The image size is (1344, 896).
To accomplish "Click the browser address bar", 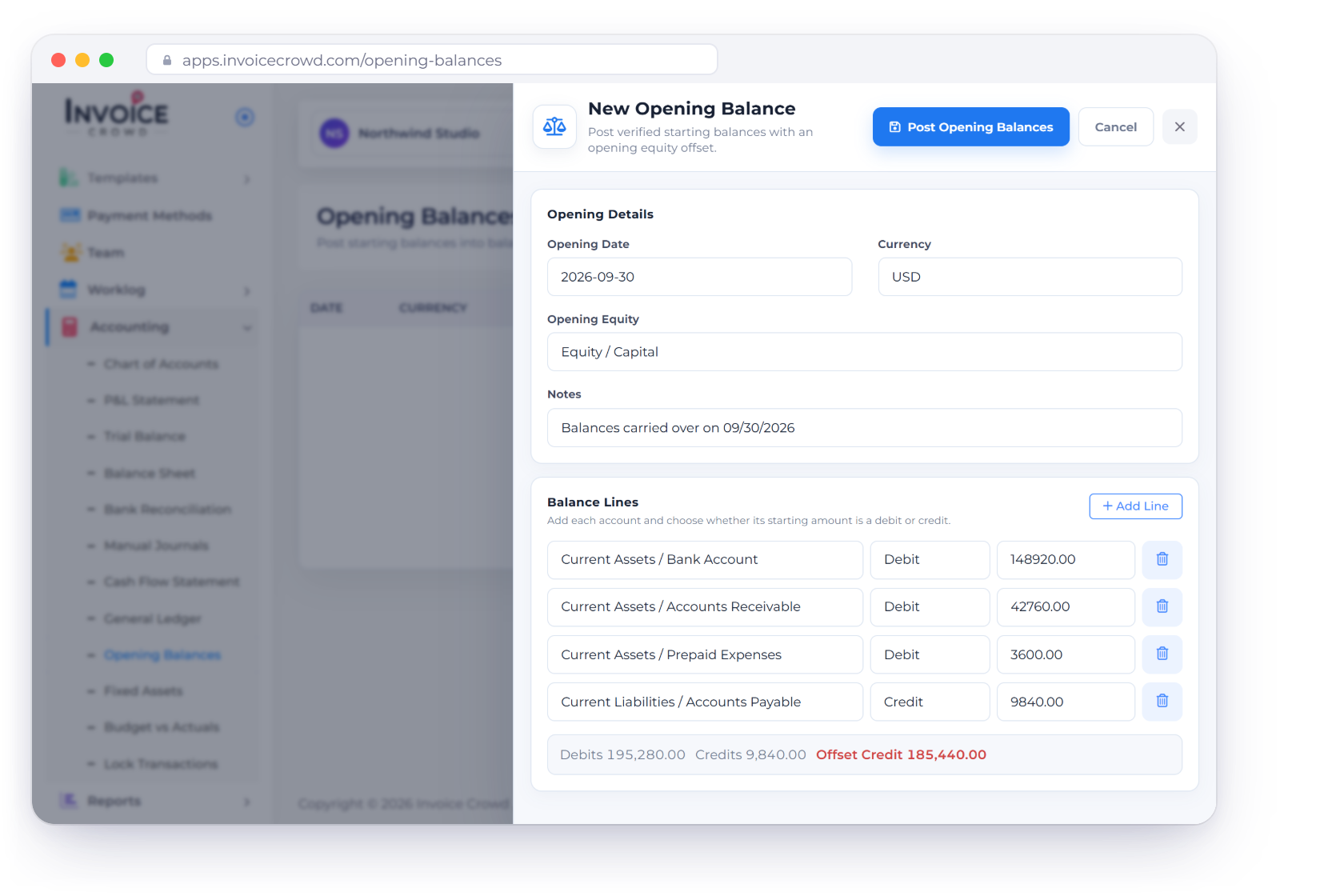I will [x=432, y=60].
